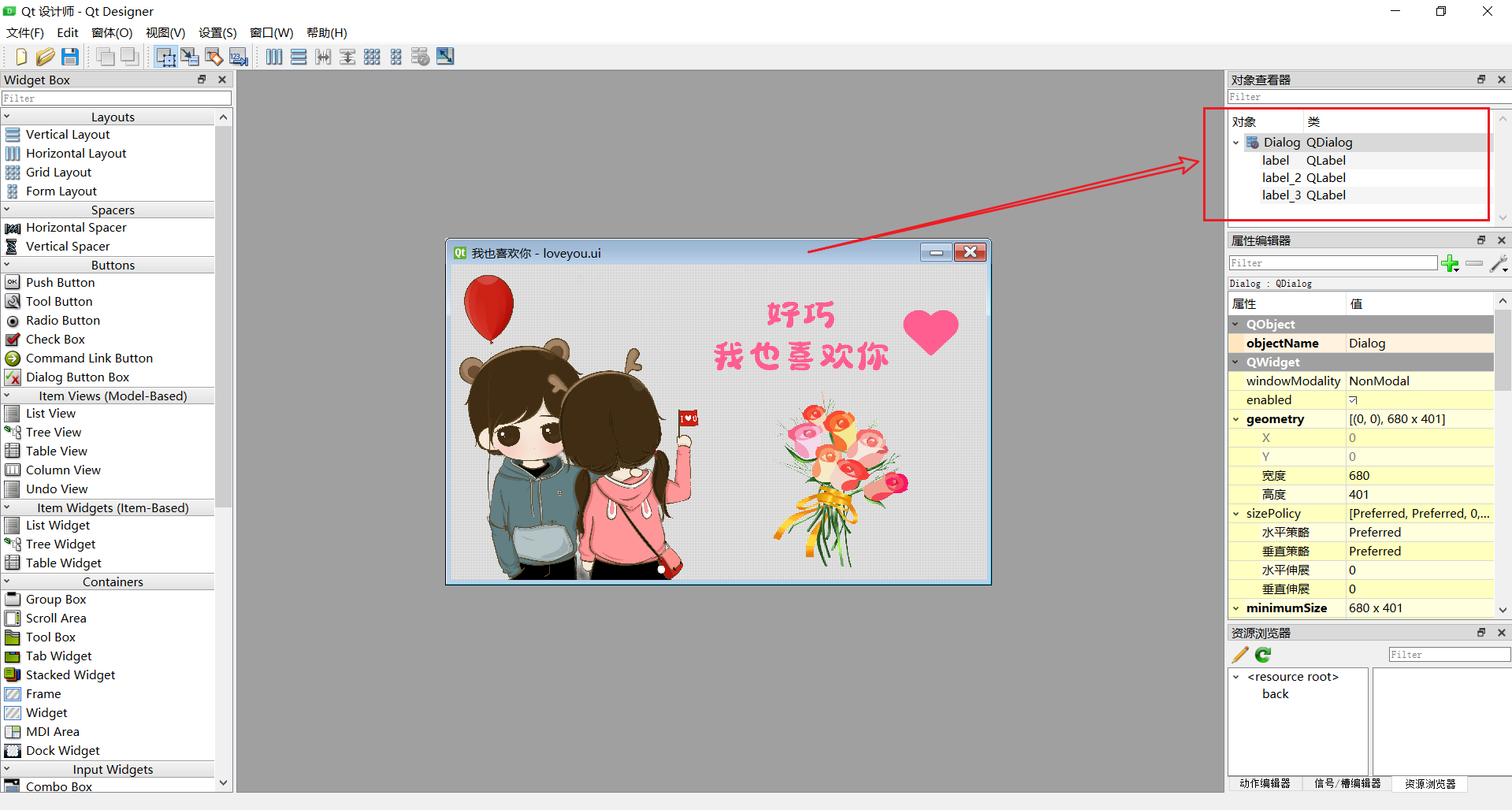The width and height of the screenshot is (1512, 810).
Task: Apply Lay Out Horizontally in Splitter icon
Action: (323, 57)
